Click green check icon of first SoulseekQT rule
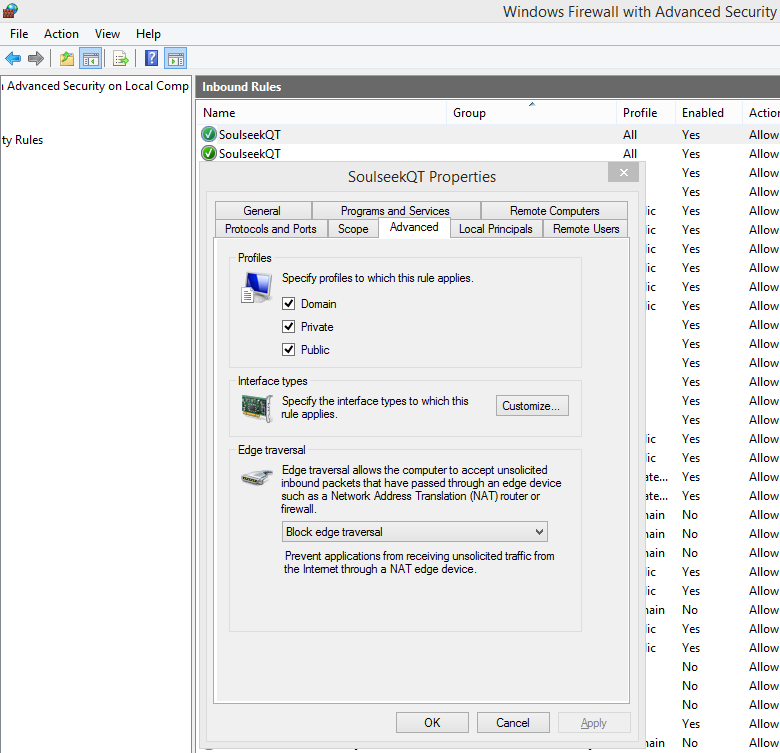 (x=209, y=134)
